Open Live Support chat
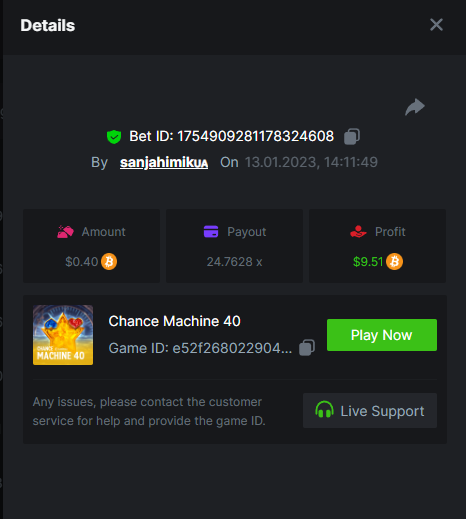 (x=370, y=410)
